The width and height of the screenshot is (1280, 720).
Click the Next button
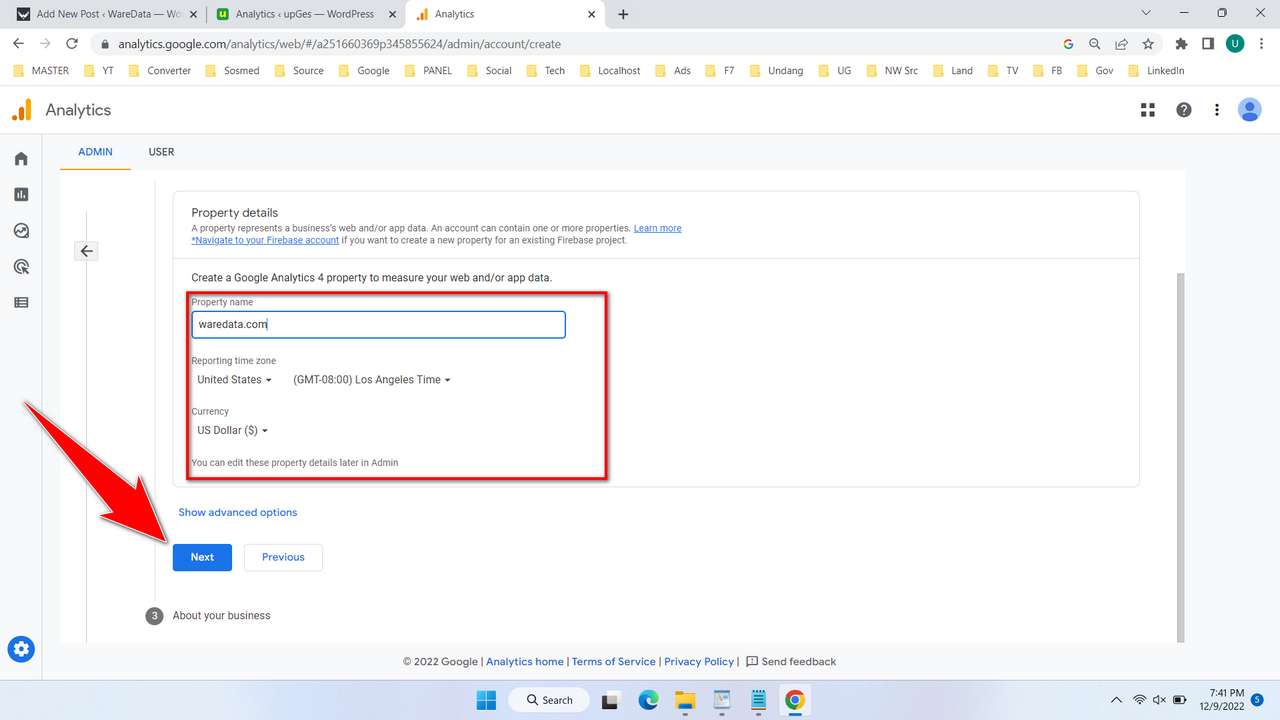202,557
